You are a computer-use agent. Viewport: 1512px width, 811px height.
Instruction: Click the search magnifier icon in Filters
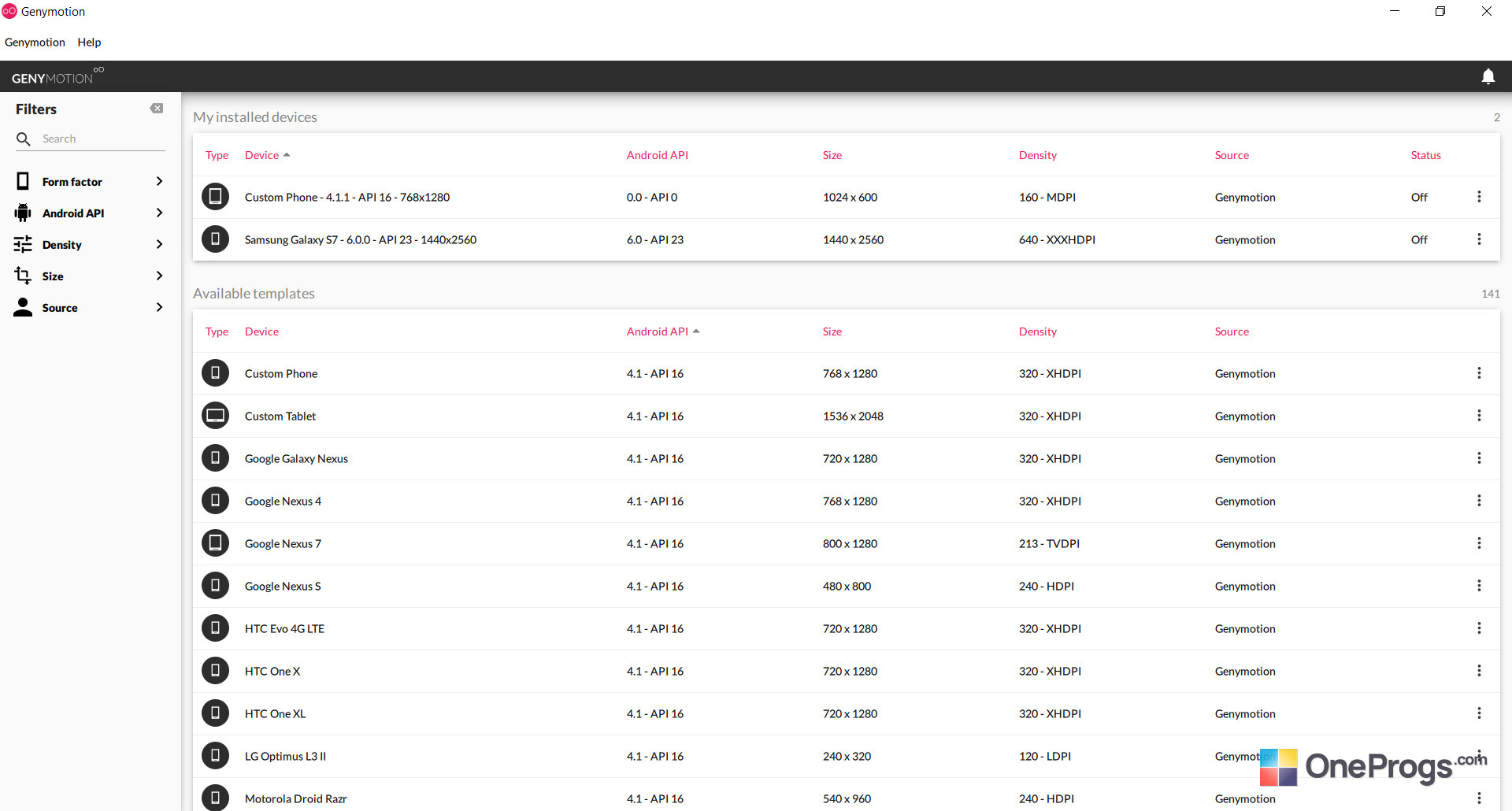[24, 139]
